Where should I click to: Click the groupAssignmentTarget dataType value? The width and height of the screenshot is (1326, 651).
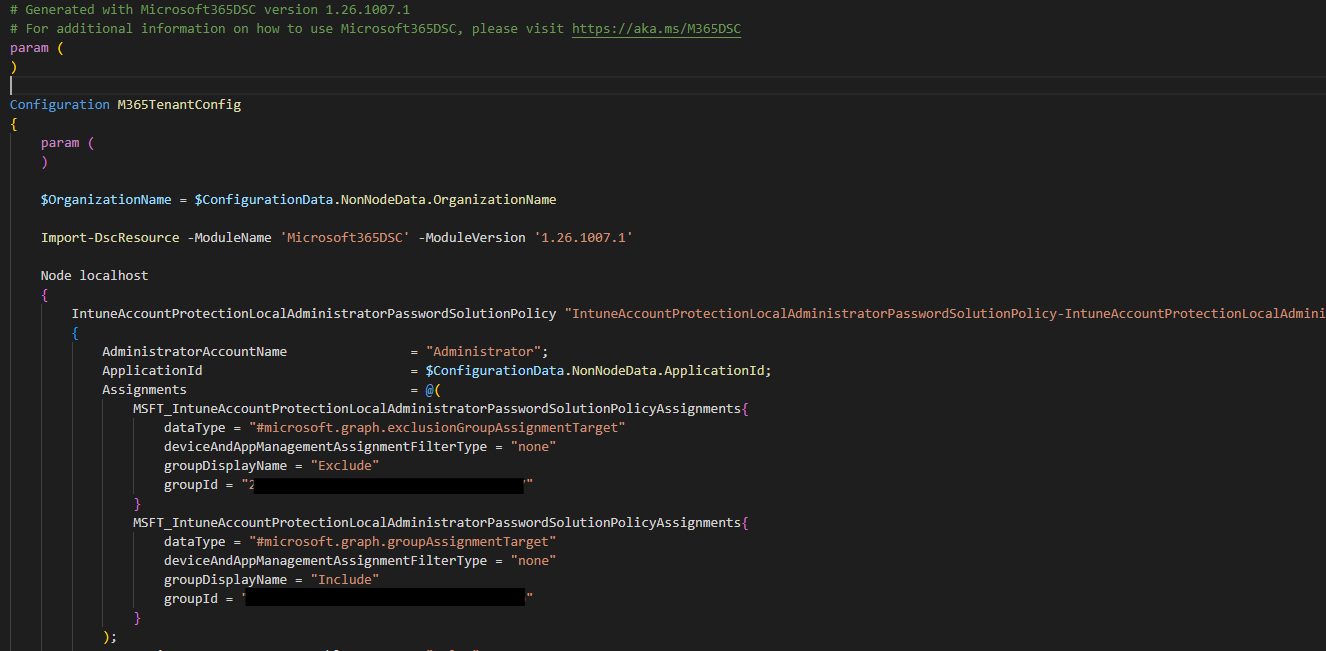click(402, 541)
